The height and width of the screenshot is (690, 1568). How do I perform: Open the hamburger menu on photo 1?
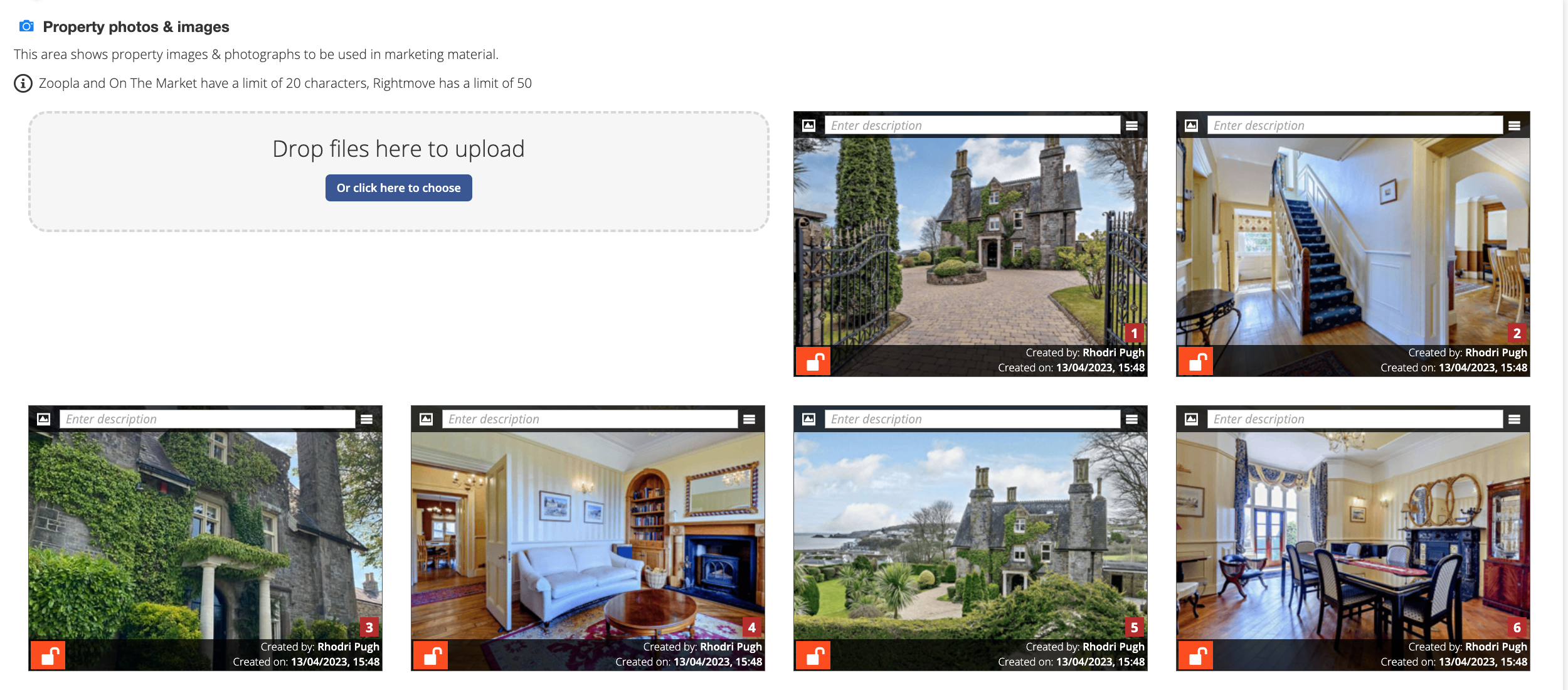[x=1132, y=125]
